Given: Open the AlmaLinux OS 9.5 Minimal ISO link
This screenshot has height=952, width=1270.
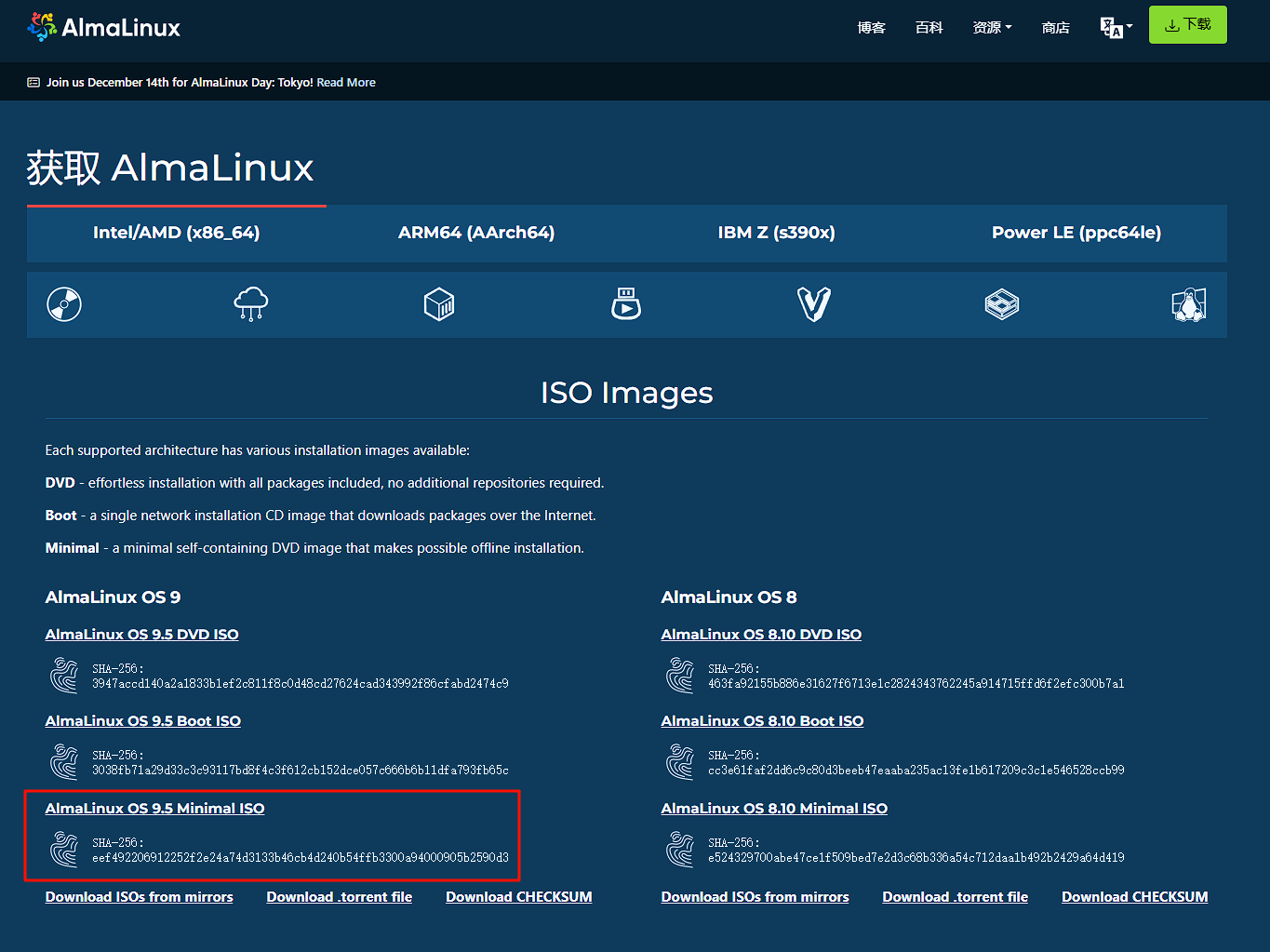Looking at the screenshot, I should point(154,808).
